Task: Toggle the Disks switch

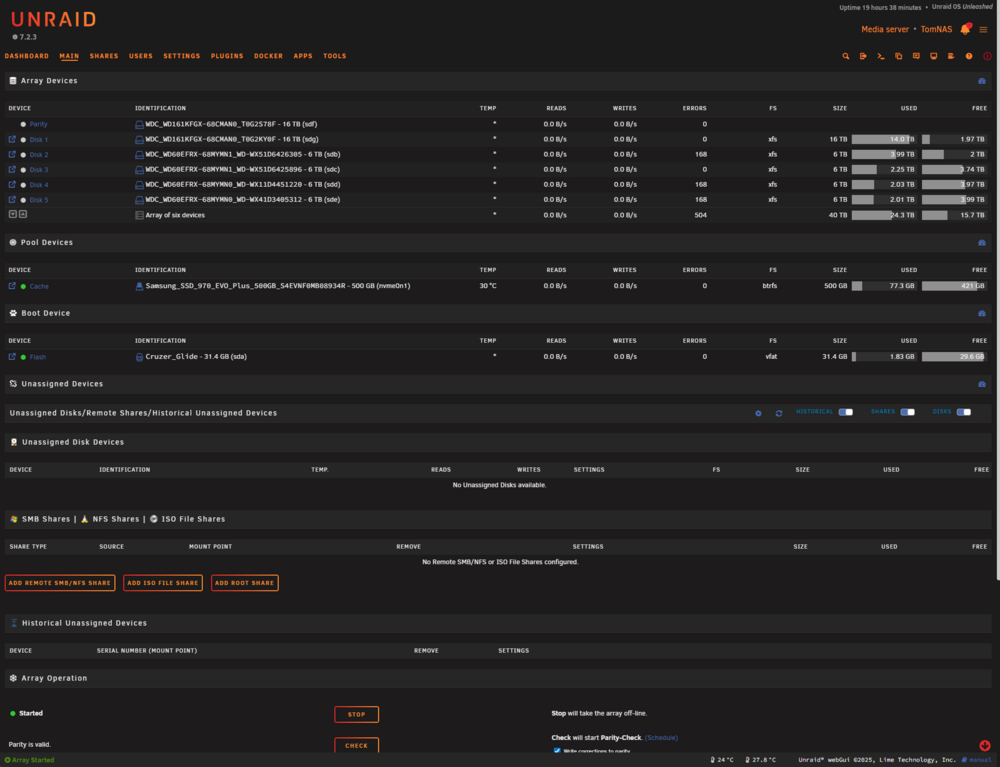Action: pyautogui.click(x=964, y=413)
